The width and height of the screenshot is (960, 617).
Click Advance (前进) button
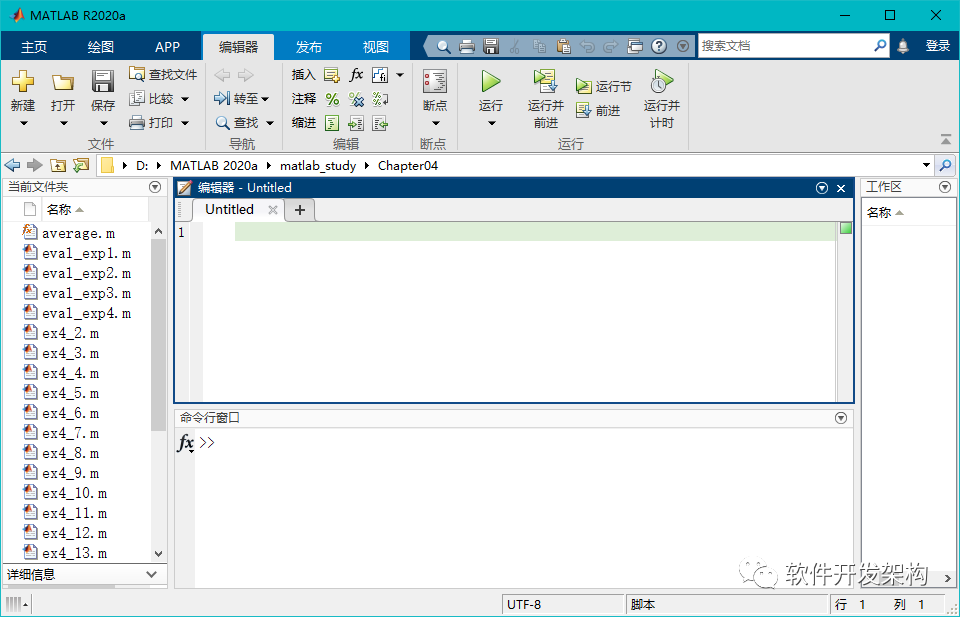click(598, 111)
